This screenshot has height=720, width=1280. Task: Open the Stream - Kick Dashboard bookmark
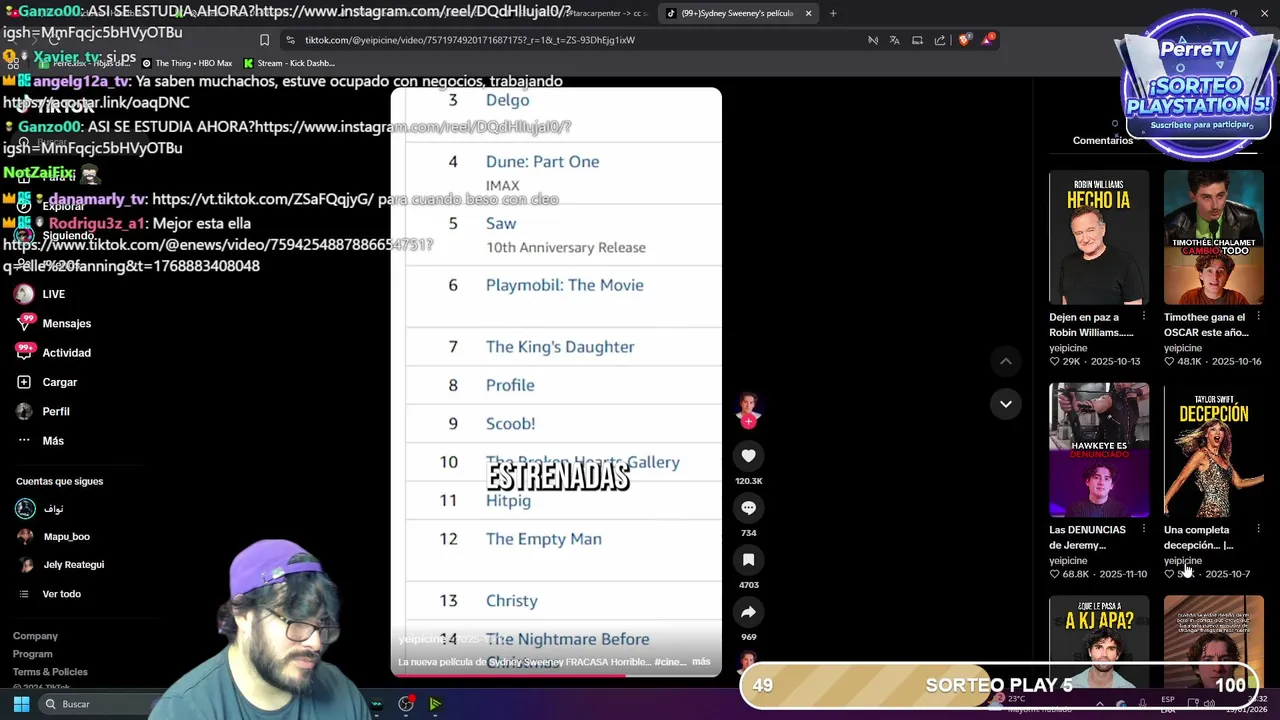pos(289,63)
